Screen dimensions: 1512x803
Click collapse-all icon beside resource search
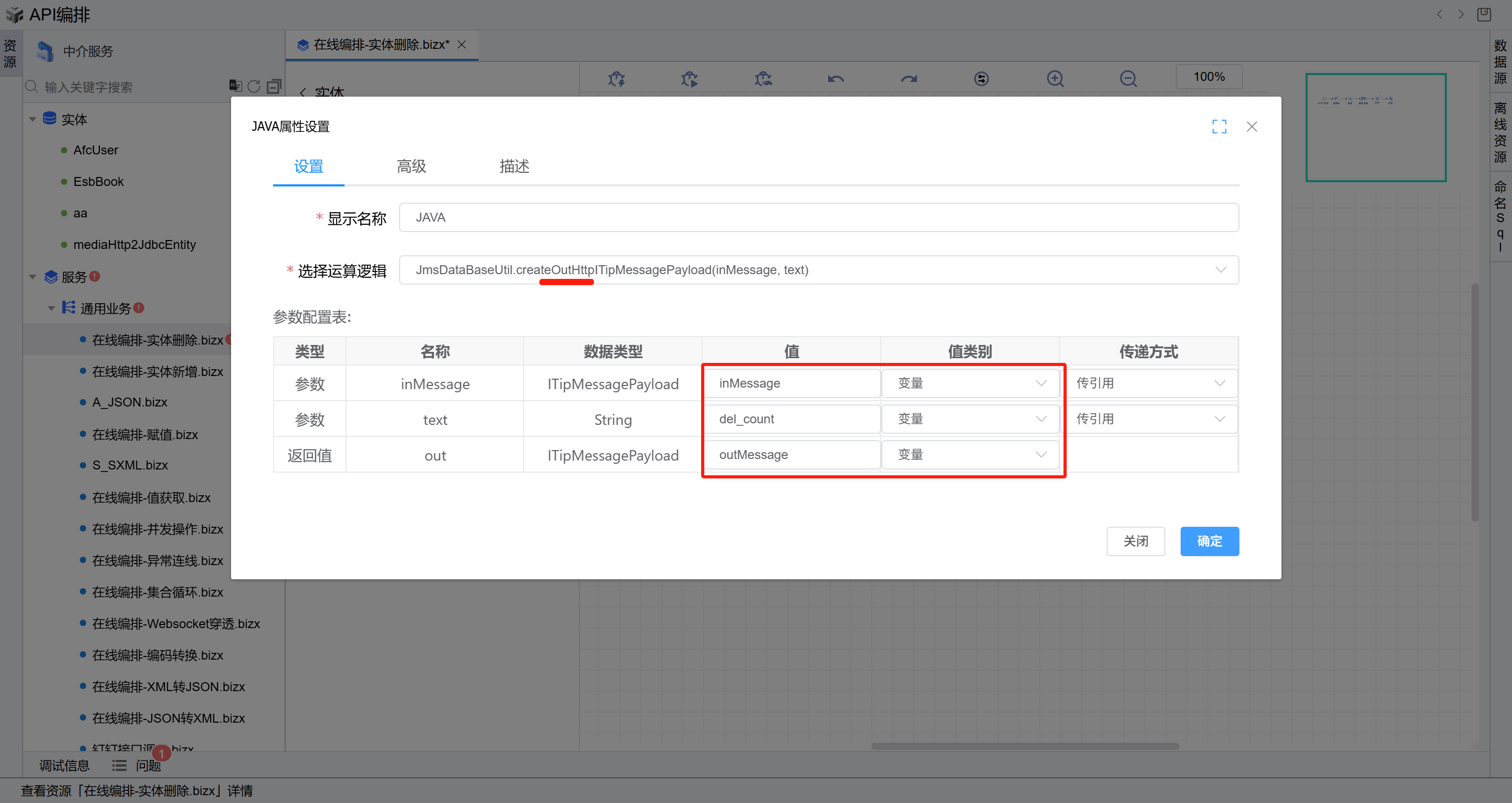click(x=274, y=87)
